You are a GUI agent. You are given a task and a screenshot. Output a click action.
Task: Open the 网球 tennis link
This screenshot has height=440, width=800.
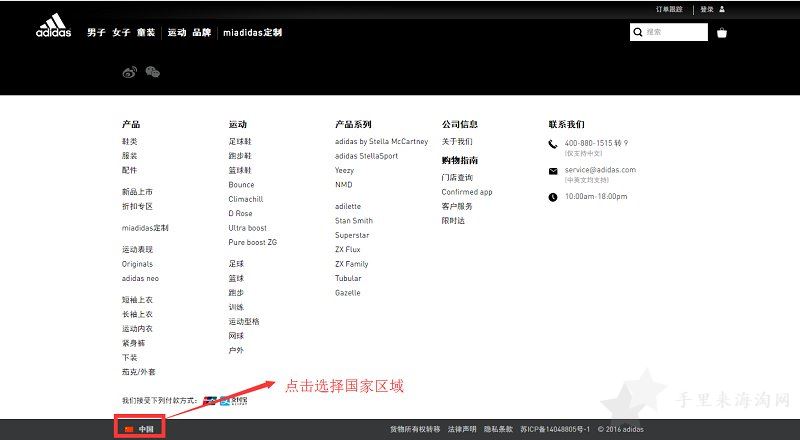[236, 336]
